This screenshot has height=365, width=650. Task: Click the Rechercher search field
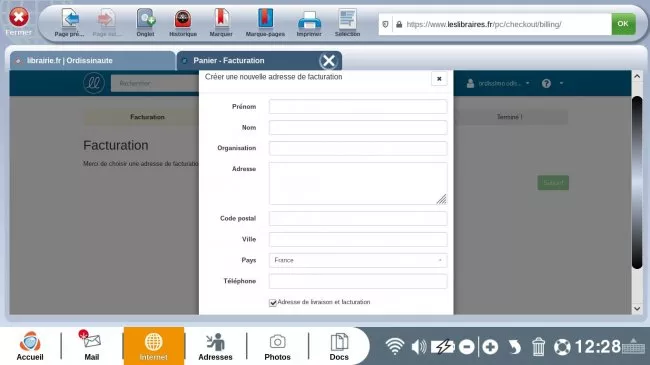(155, 83)
